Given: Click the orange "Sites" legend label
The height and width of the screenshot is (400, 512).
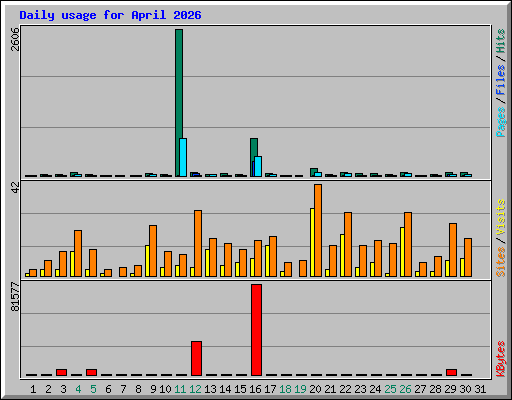Looking at the screenshot, I should tap(501, 262).
